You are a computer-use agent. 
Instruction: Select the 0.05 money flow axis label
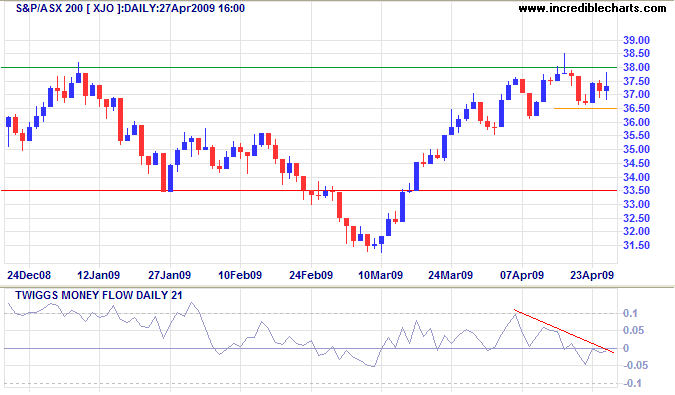[634, 330]
